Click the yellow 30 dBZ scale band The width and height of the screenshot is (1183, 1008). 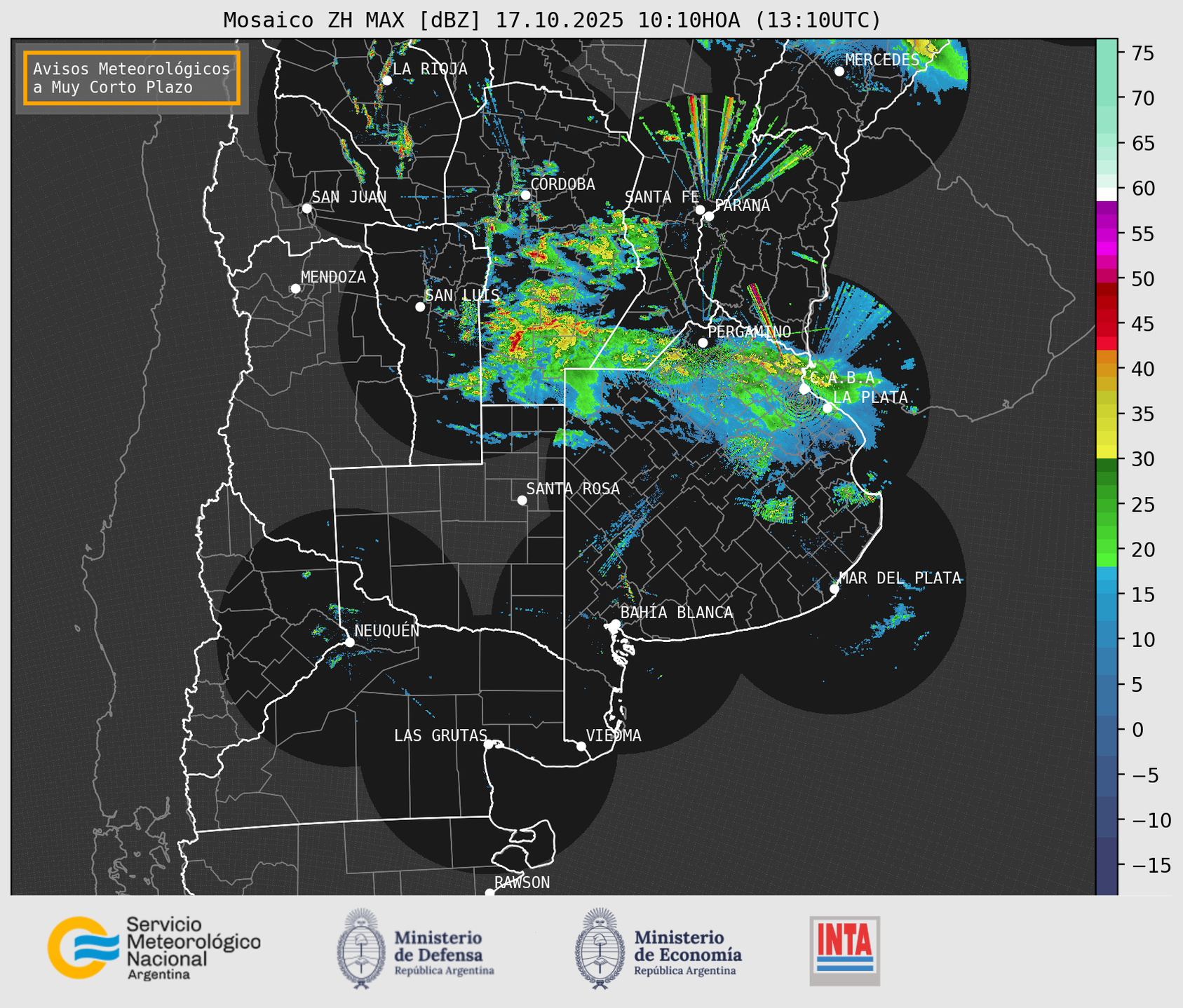tap(1106, 454)
